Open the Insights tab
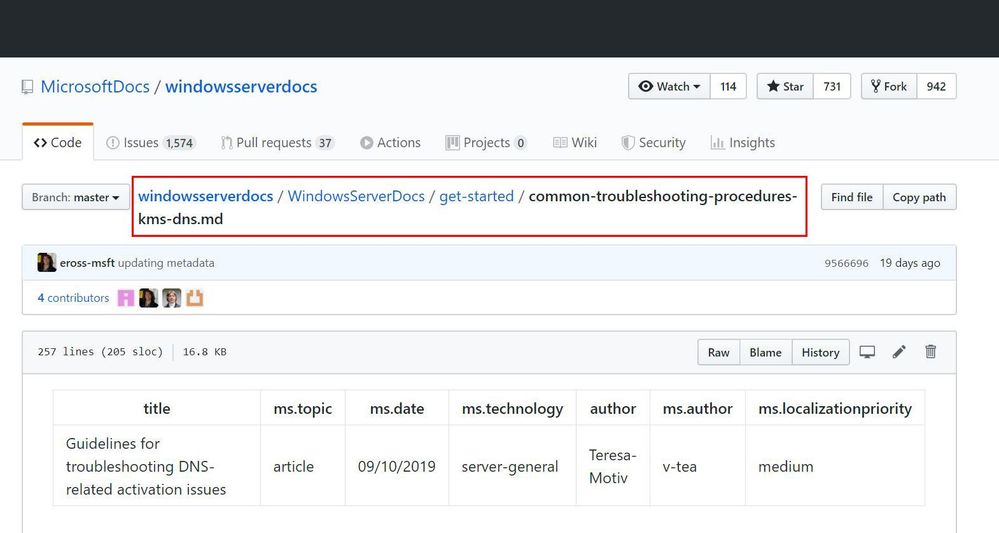 (743, 143)
